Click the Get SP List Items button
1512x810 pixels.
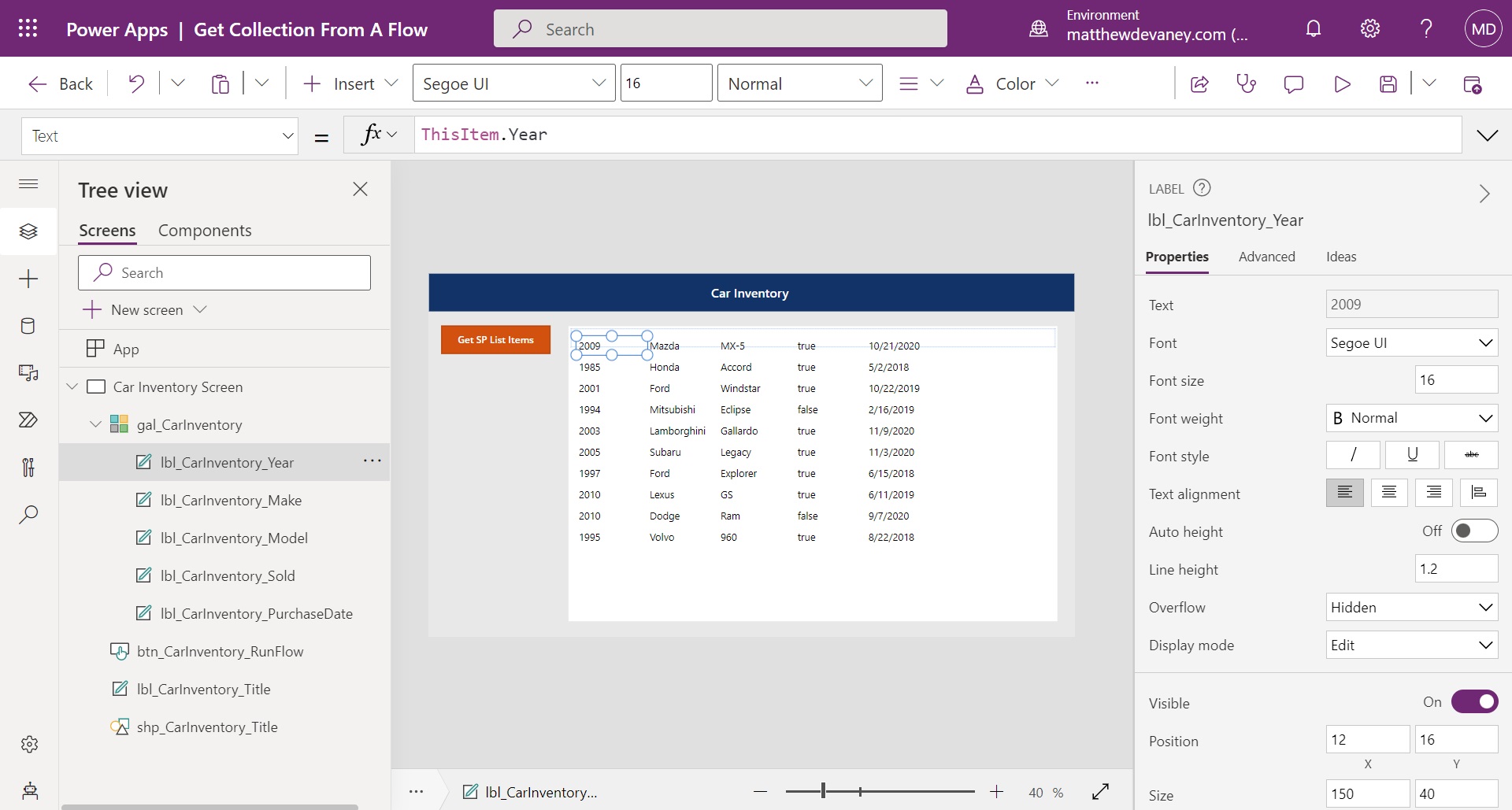point(495,339)
